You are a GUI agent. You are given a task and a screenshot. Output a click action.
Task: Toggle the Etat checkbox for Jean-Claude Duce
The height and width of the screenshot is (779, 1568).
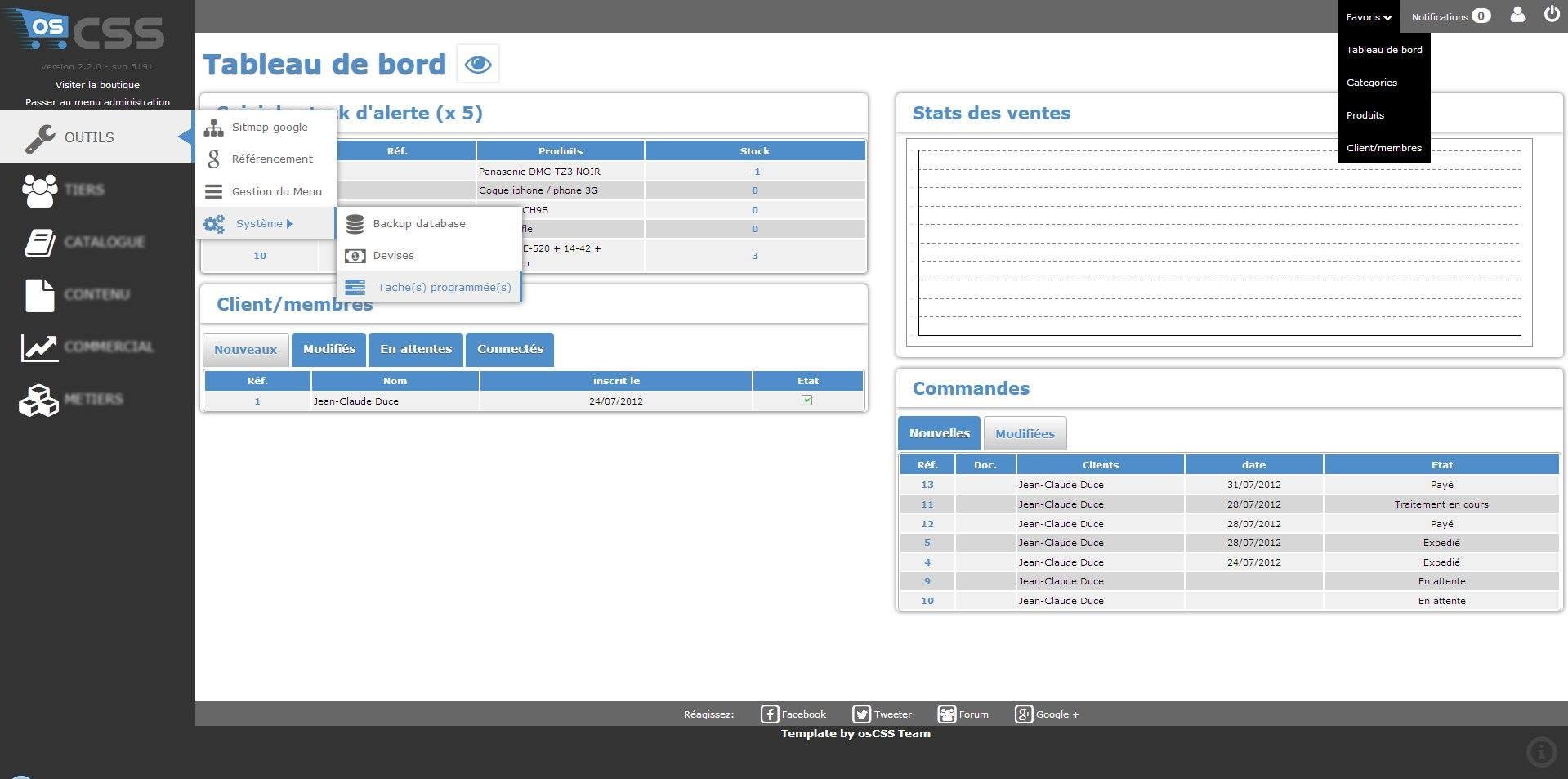(806, 401)
